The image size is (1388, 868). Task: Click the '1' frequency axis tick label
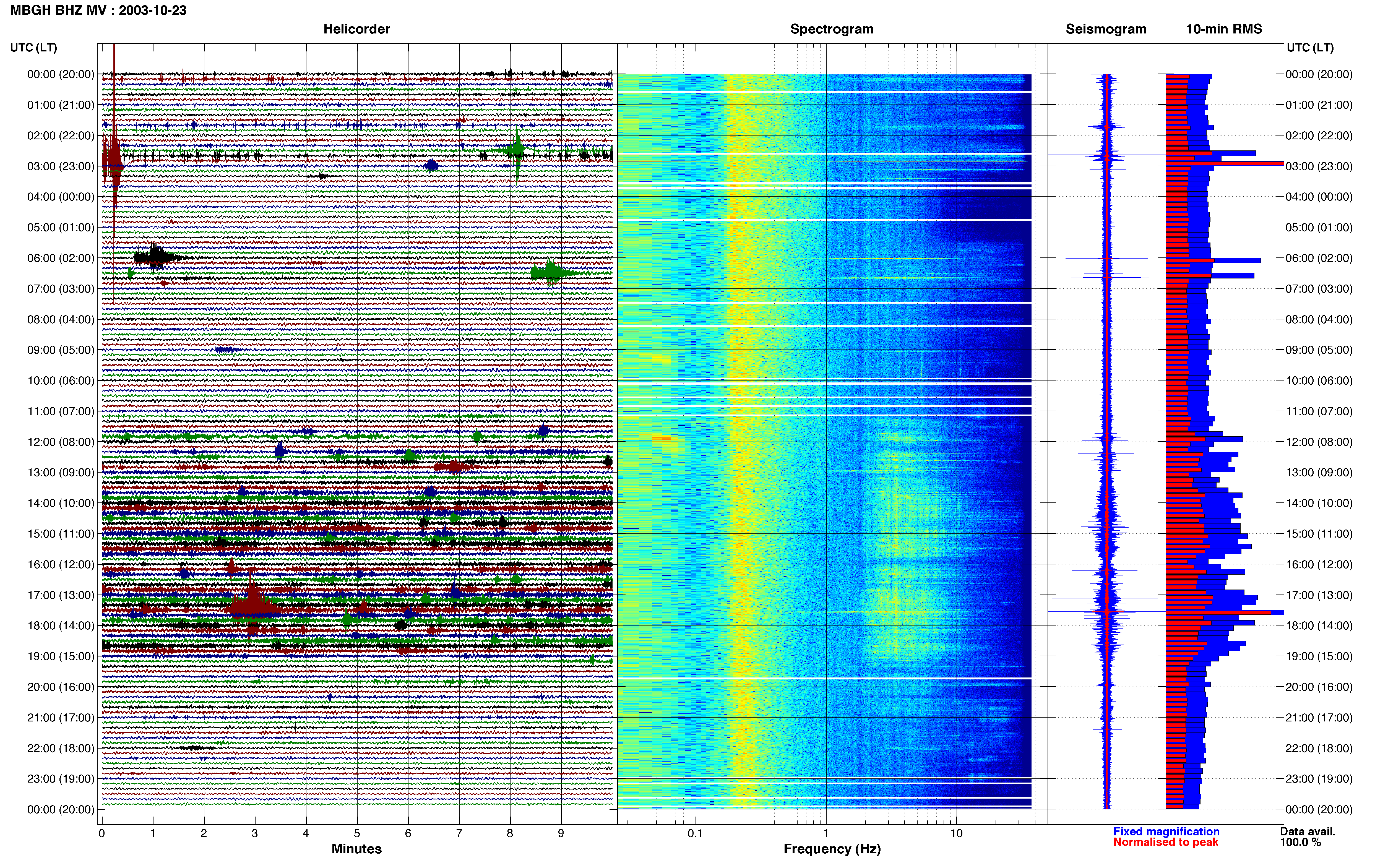click(826, 833)
